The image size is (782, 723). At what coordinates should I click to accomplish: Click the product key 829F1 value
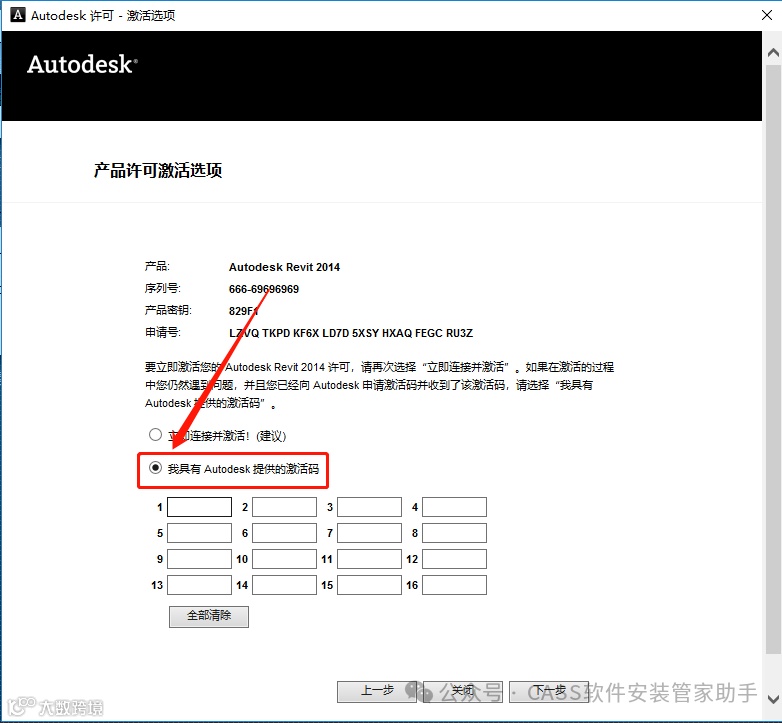tap(243, 311)
